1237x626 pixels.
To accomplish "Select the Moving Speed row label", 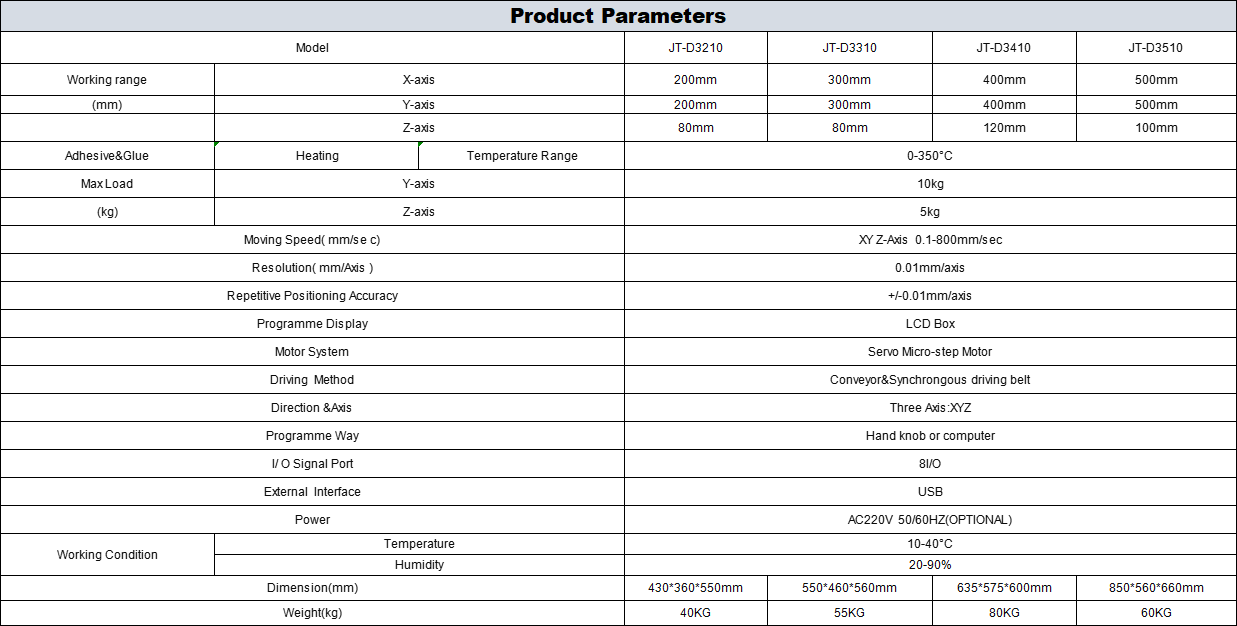I will click(312, 240).
